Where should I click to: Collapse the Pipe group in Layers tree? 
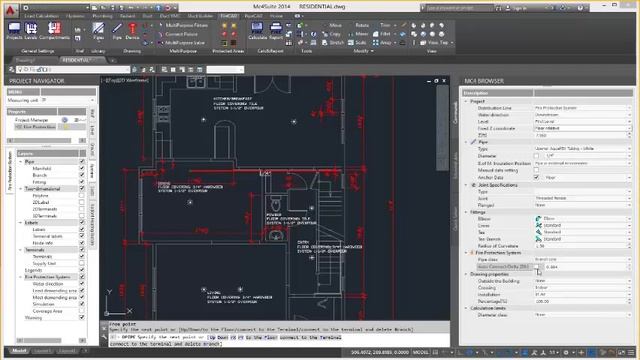pyautogui.click(x=21, y=162)
